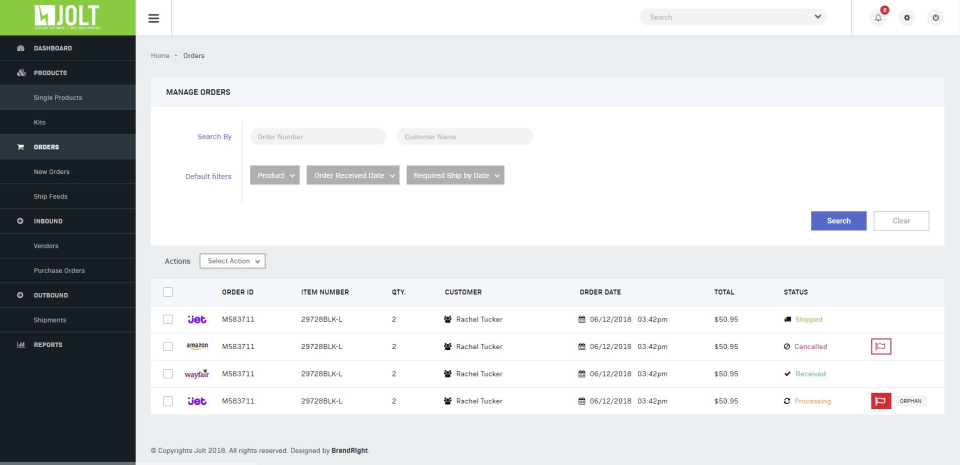This screenshot has width=960, height=465.
Task: Click the outlined flag on Cancelled order
Action: [881, 346]
